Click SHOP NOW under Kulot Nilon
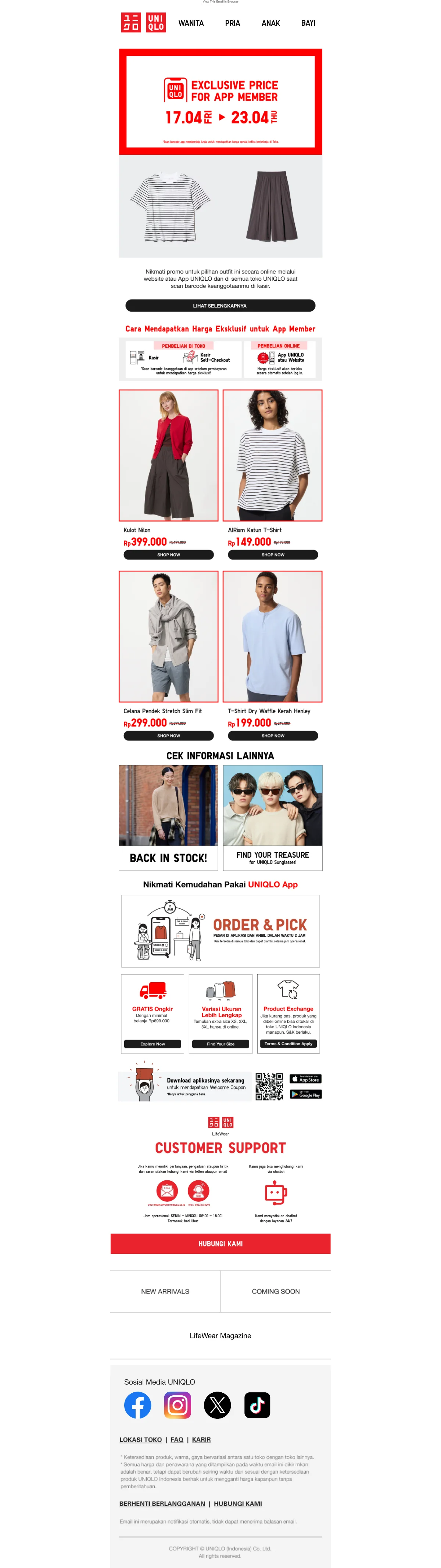 coord(169,555)
